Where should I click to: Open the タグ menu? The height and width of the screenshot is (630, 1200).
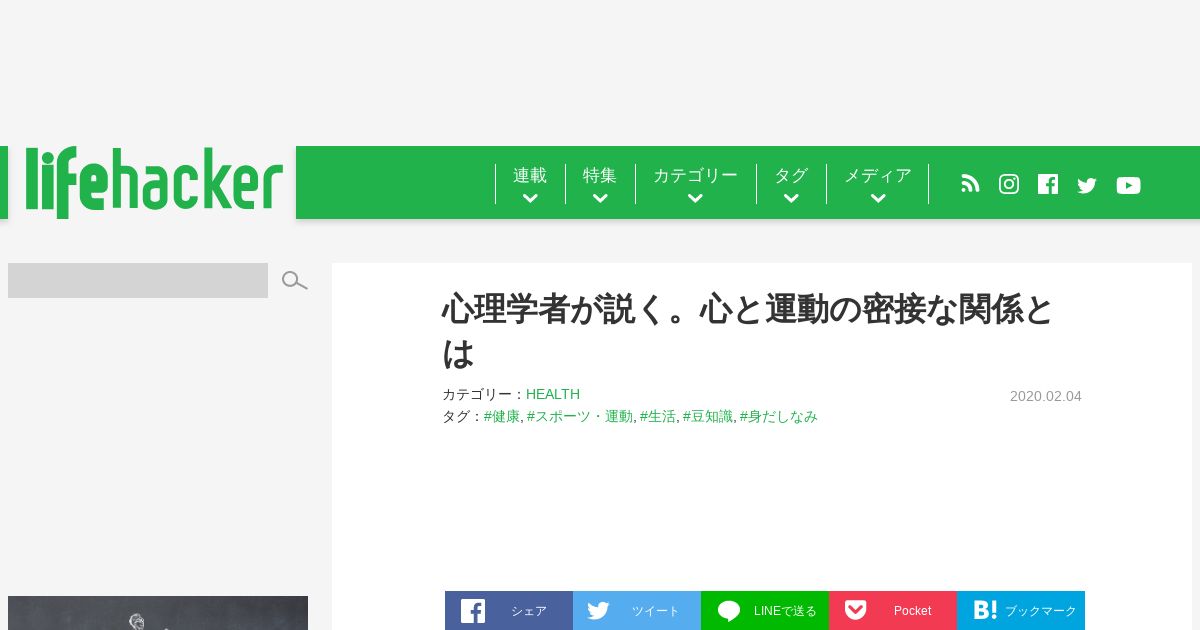point(791,176)
